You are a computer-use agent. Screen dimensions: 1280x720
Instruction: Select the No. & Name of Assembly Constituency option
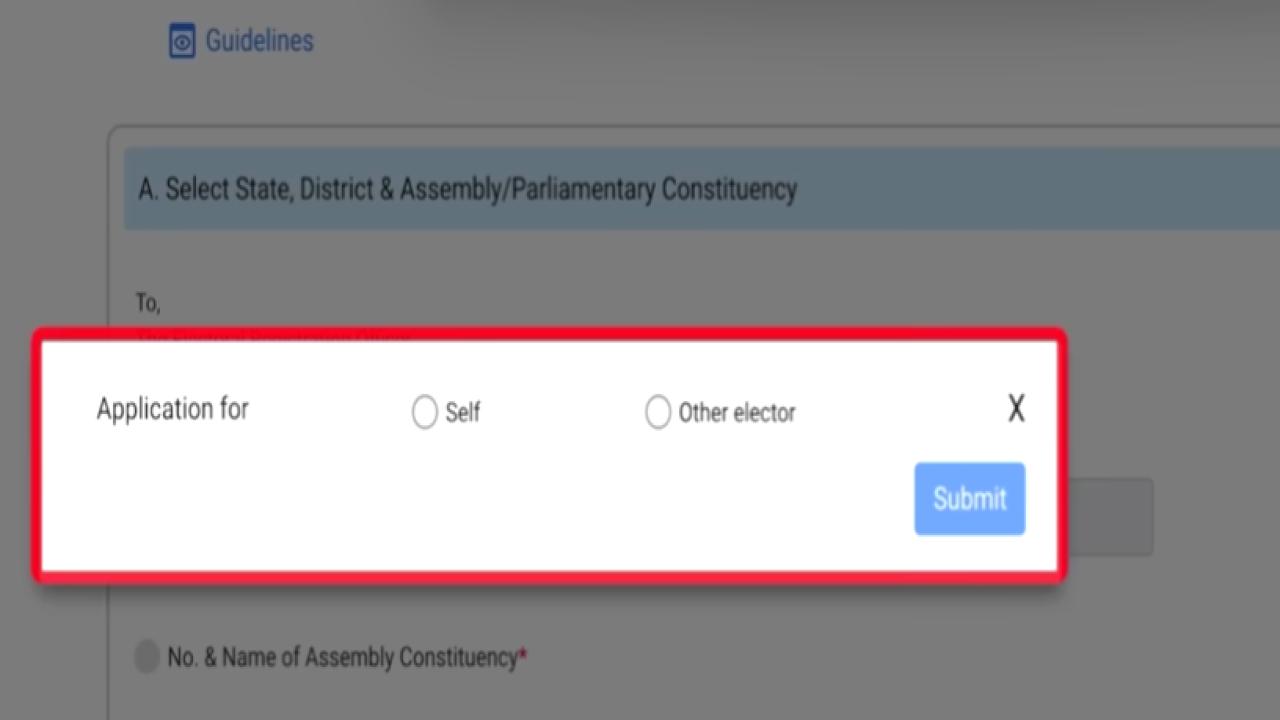(x=146, y=656)
